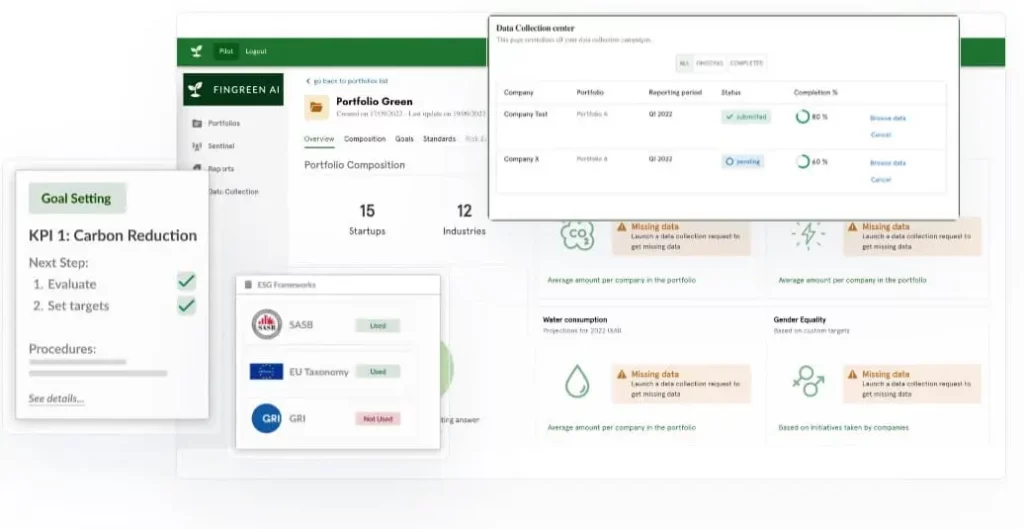Click the Gender Equality heading
Image resolution: width=1024 pixels, height=529 pixels.
(x=800, y=320)
